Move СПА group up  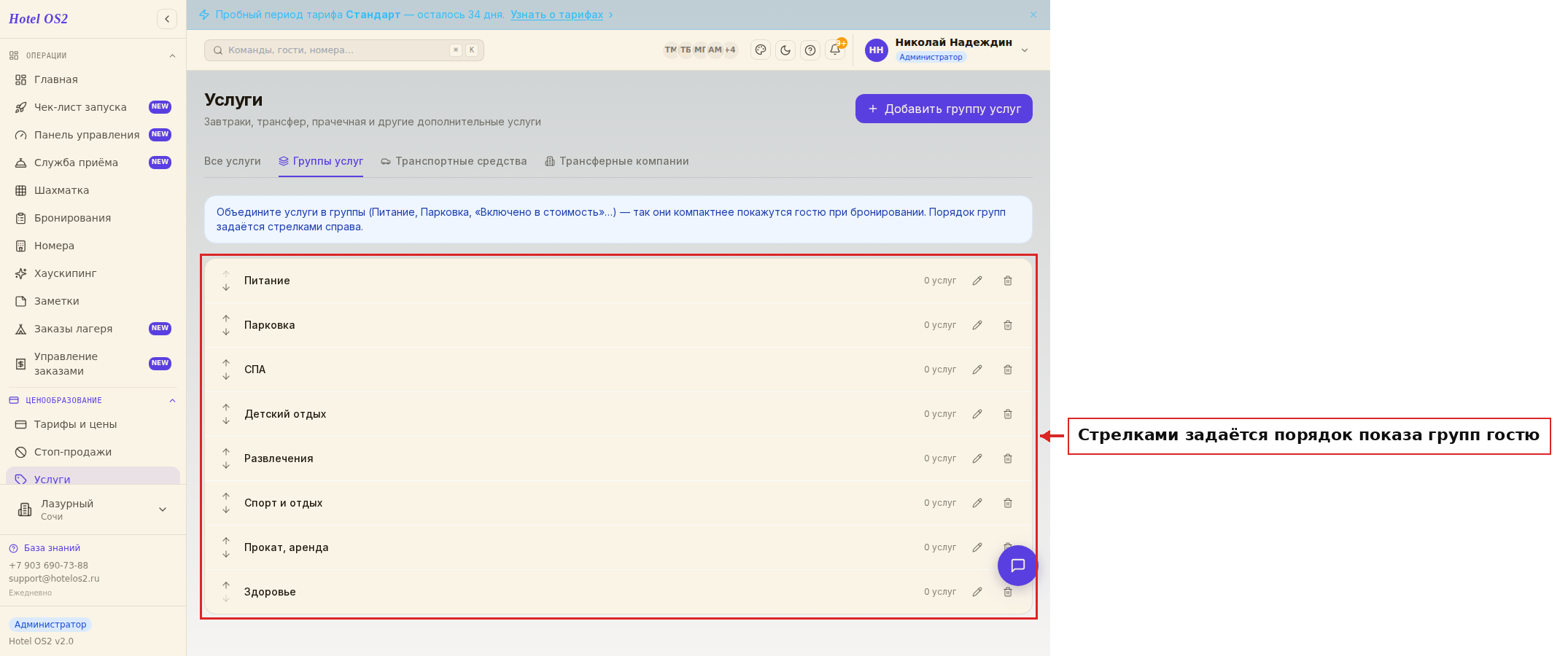226,363
